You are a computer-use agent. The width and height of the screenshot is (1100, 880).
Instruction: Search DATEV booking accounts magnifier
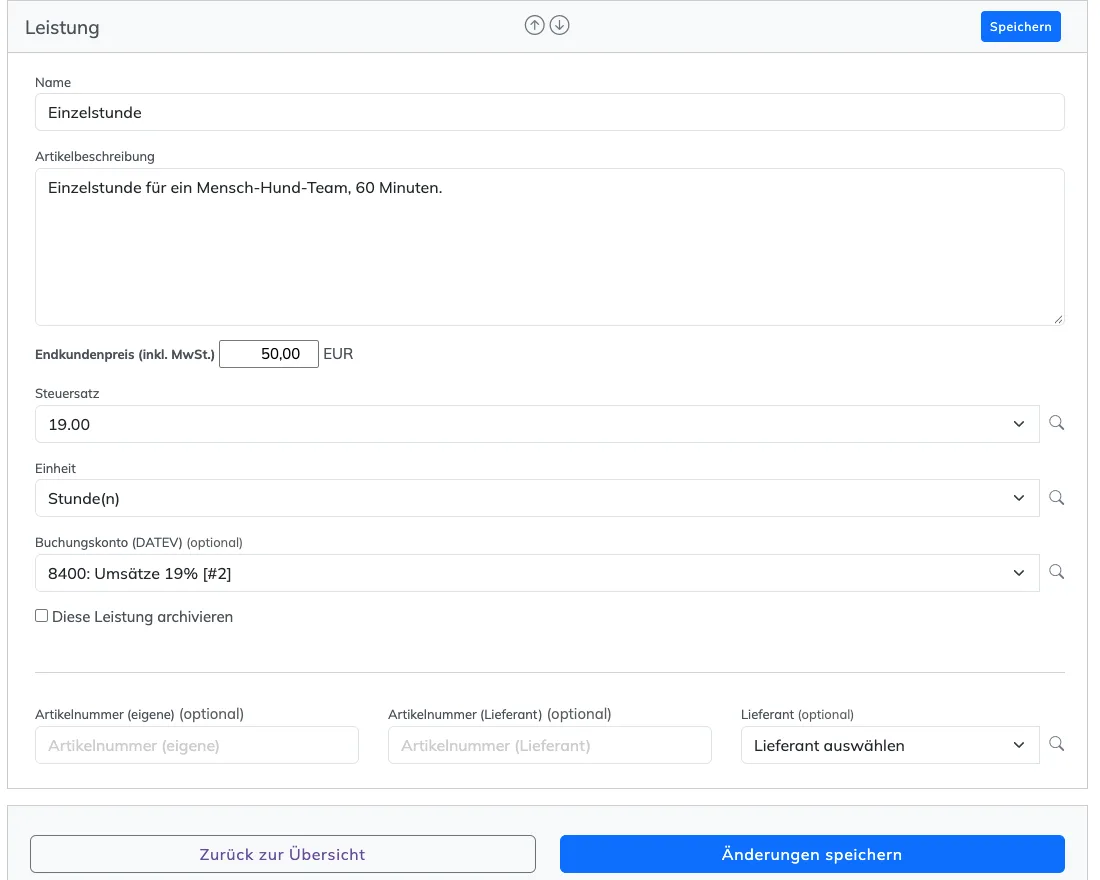[1057, 573]
